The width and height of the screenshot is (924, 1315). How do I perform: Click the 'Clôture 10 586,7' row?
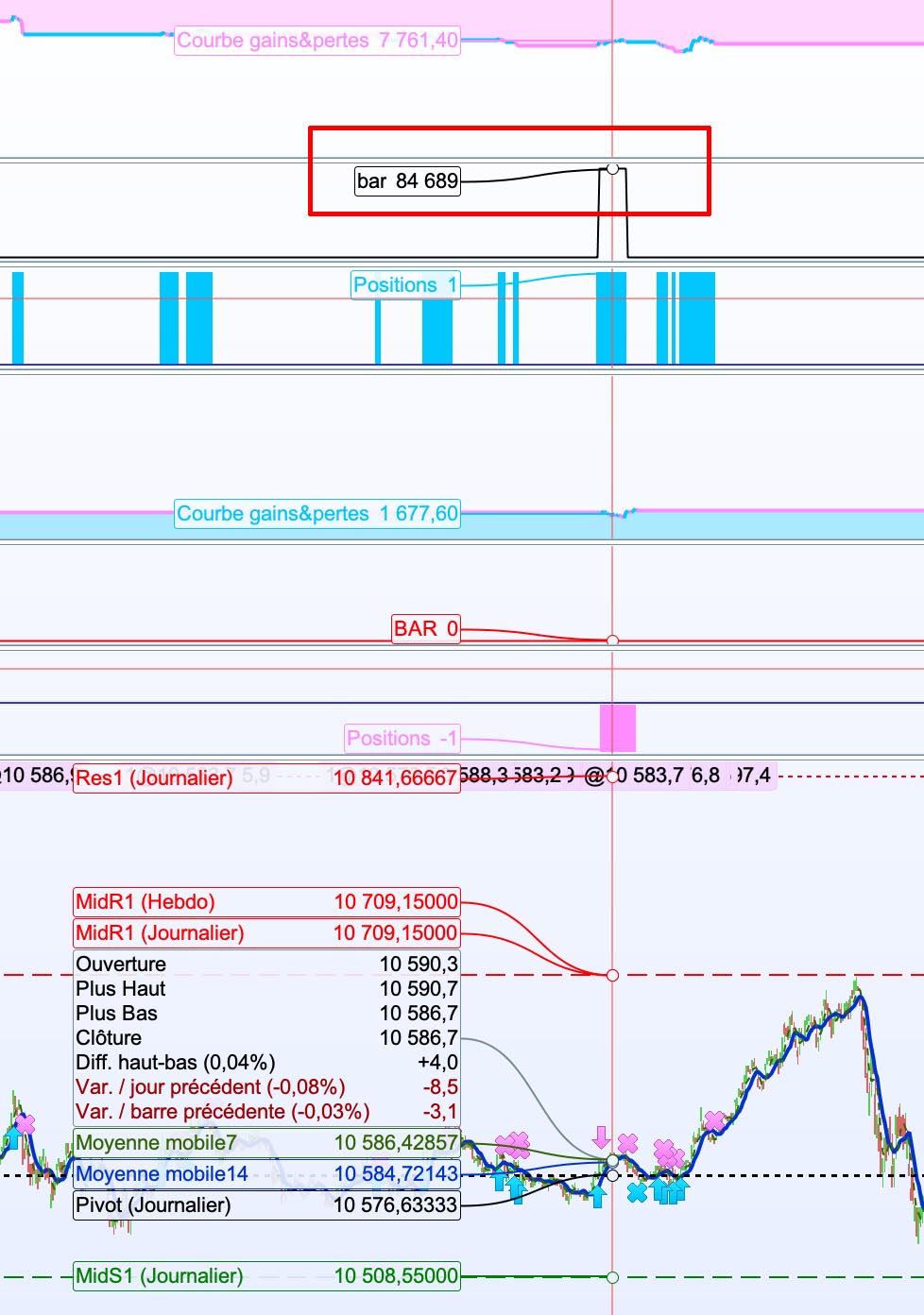point(266,1038)
